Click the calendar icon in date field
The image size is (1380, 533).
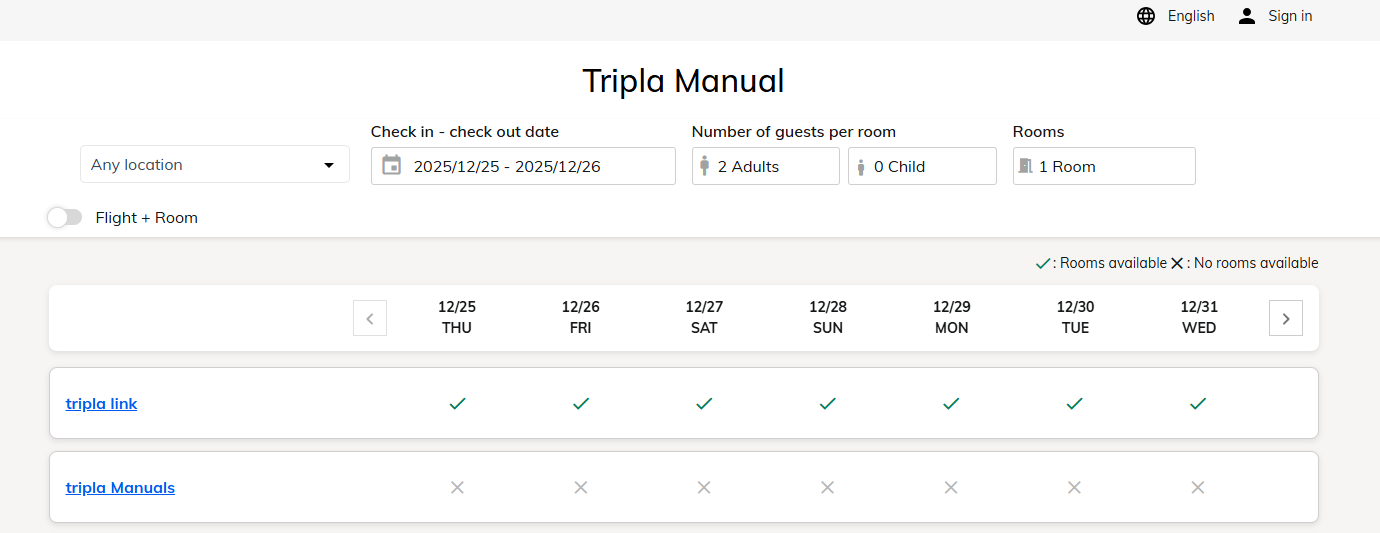[x=392, y=166]
